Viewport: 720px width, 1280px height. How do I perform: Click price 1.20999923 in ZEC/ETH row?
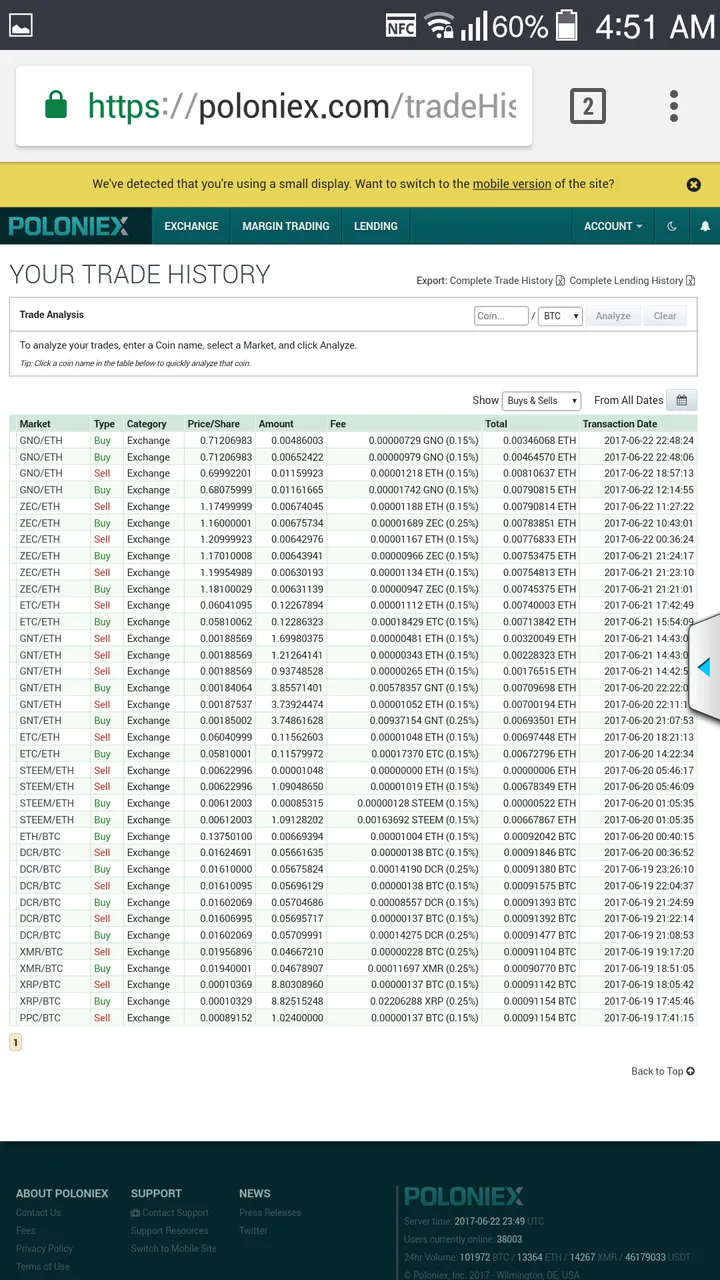tap(225, 539)
